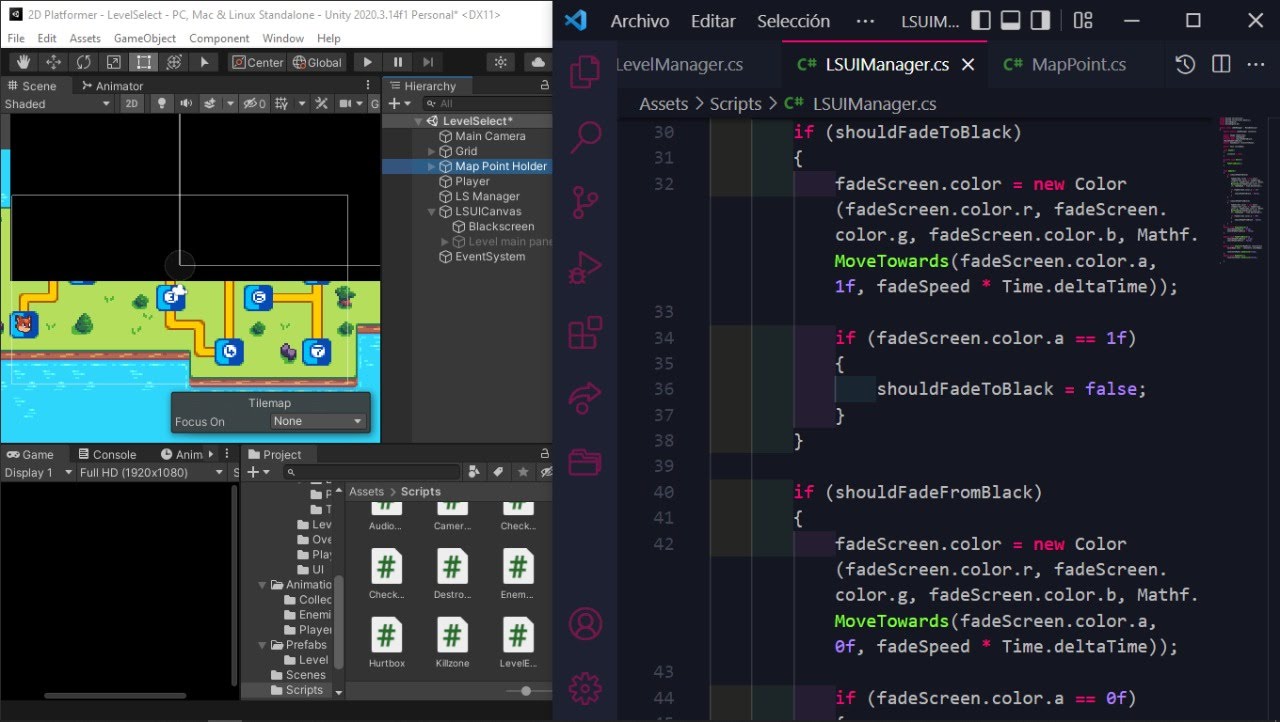Select EventSystem in Hierarchy
Screen dimensions: 1280x722
click(x=490, y=256)
